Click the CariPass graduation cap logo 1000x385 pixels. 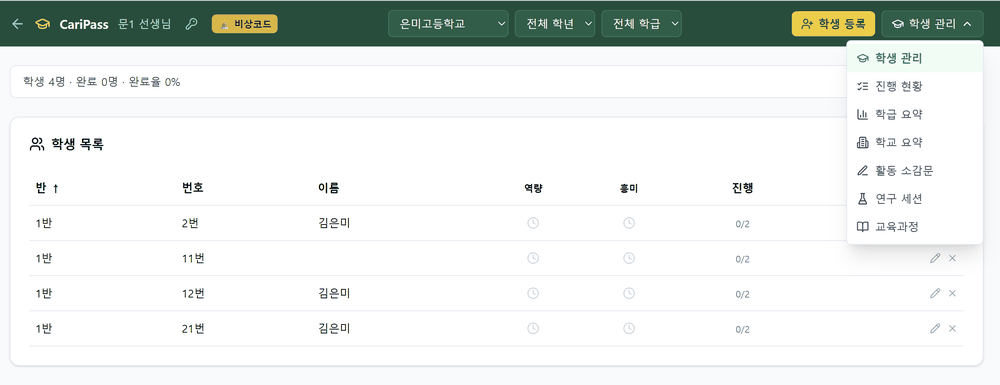tap(43, 24)
